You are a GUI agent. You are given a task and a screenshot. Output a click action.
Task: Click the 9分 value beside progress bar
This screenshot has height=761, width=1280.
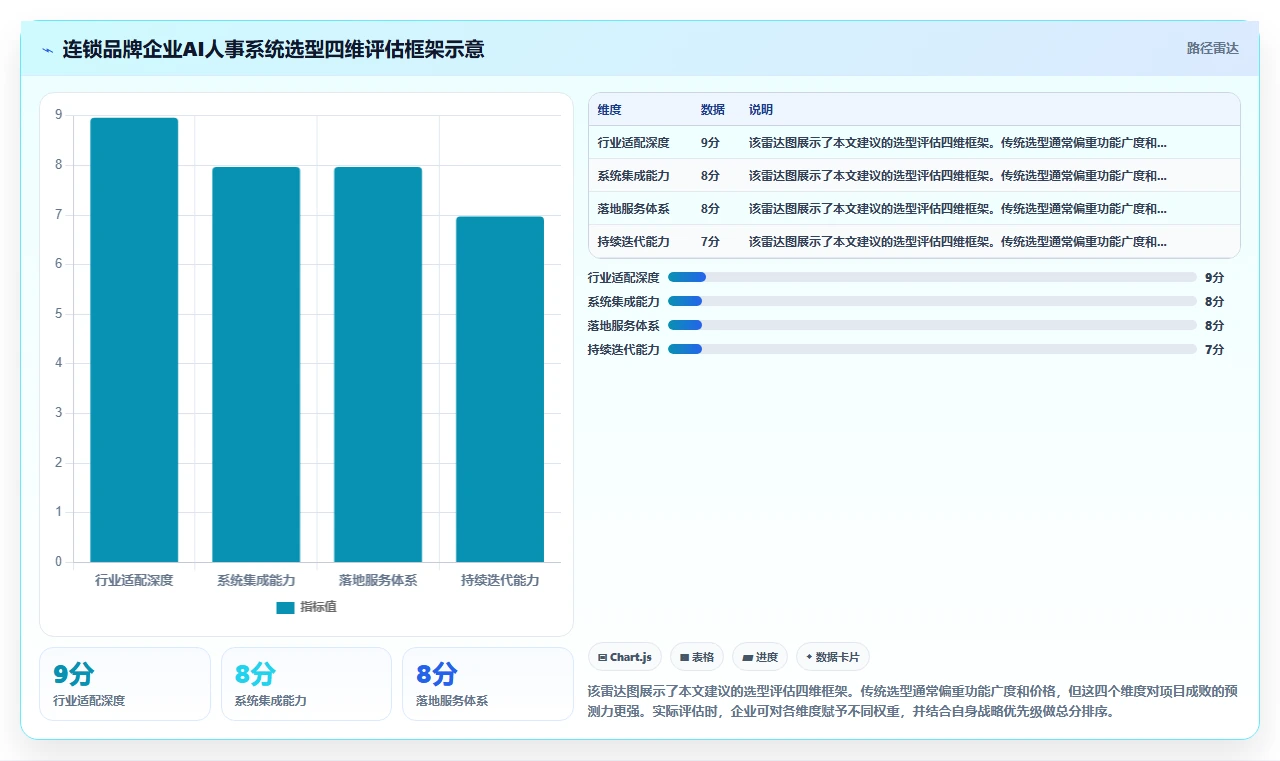(x=1214, y=277)
